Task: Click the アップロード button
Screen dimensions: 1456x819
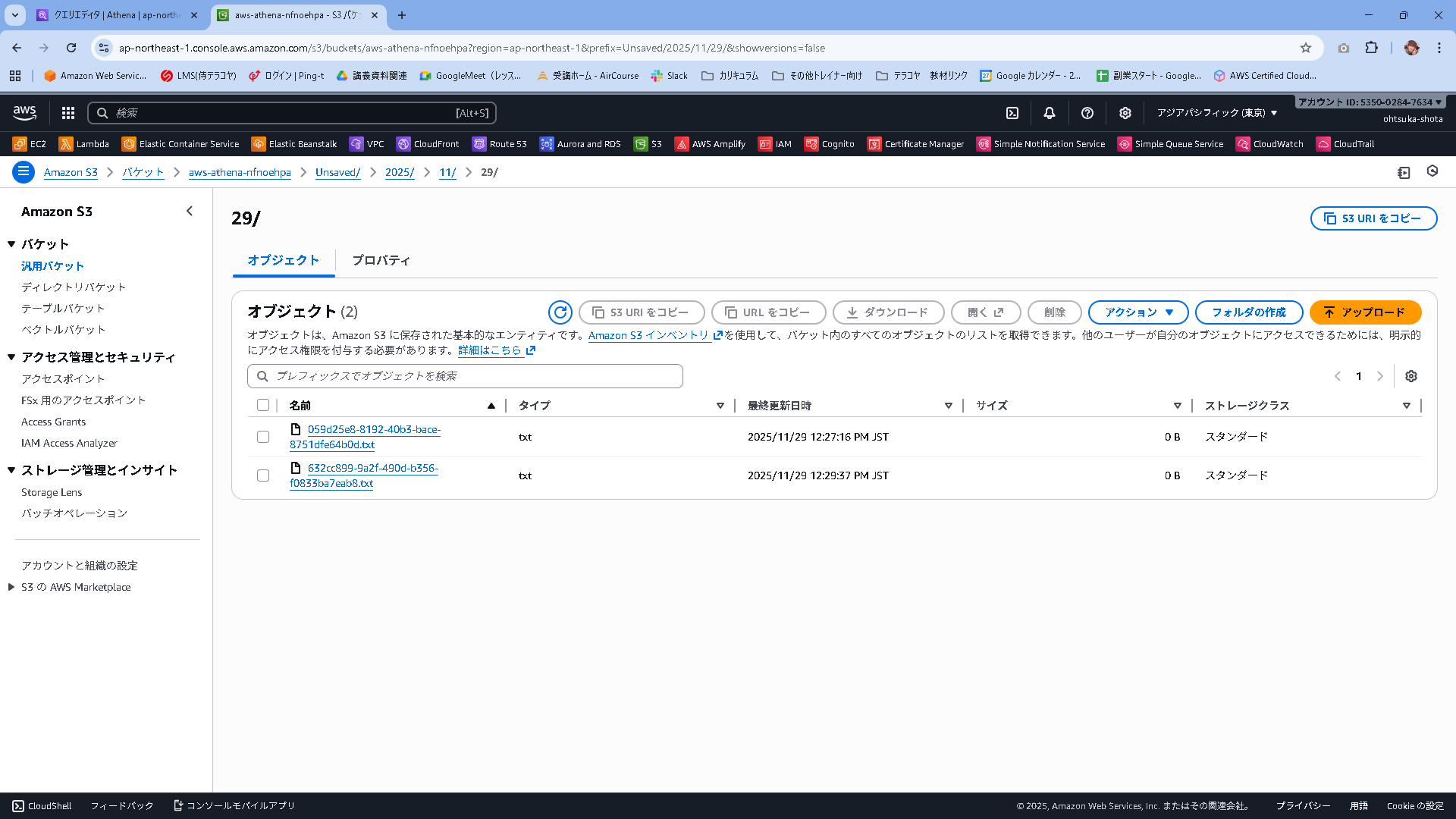Action: (1365, 312)
